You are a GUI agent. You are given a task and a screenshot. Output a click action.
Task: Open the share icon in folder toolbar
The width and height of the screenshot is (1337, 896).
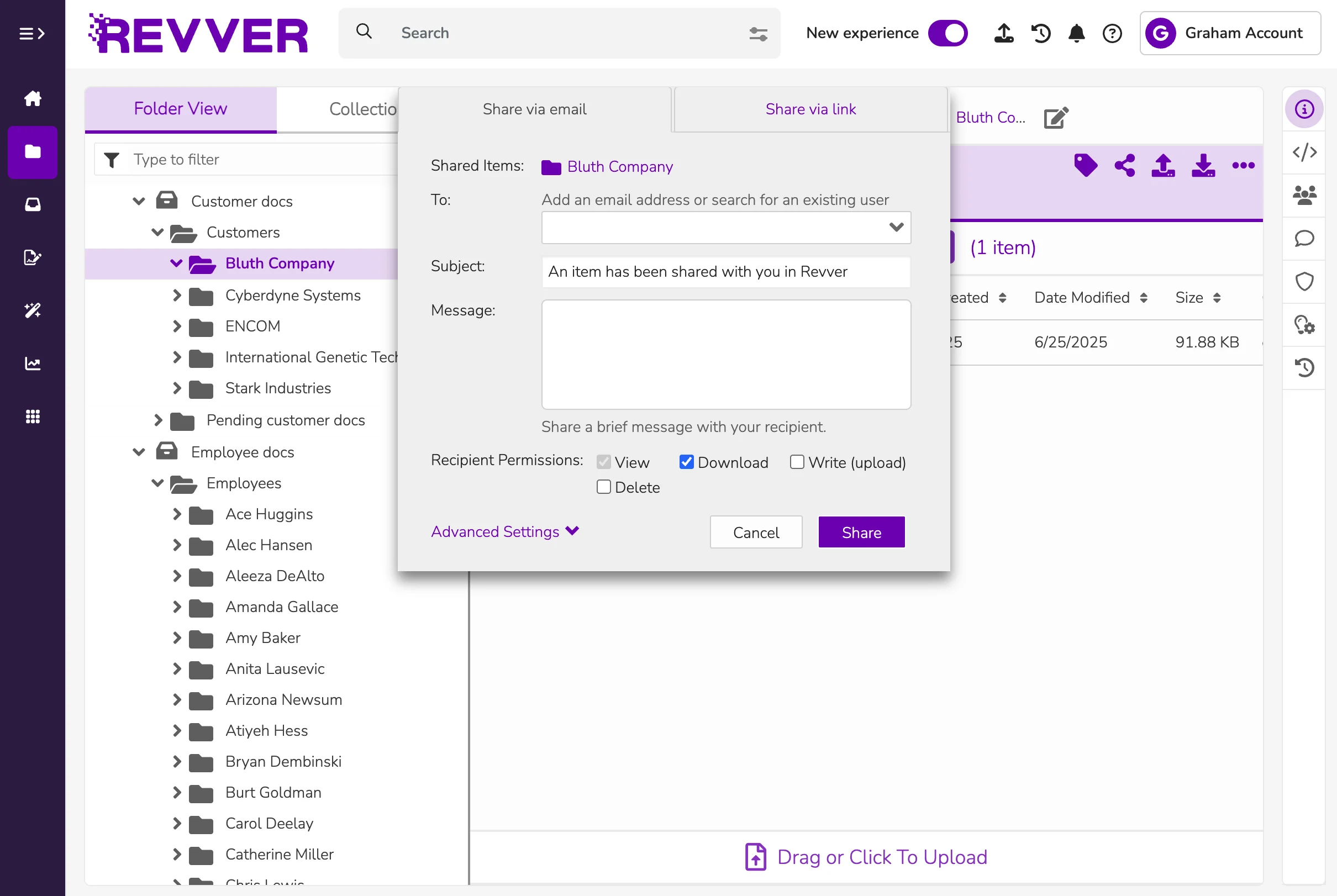[1124, 166]
